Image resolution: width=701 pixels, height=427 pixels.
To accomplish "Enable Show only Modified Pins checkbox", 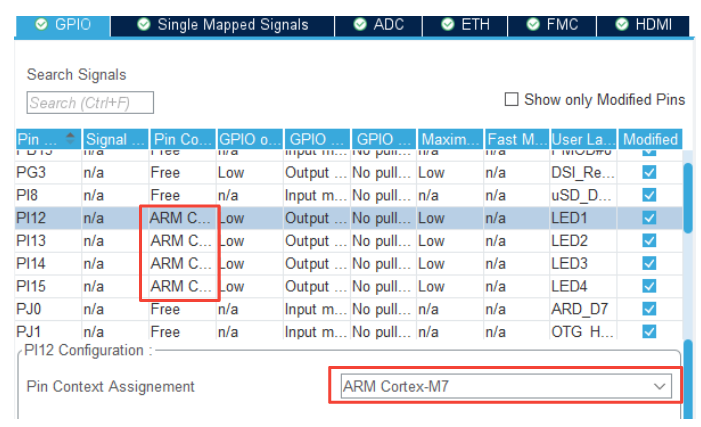I will pyautogui.click(x=512, y=99).
